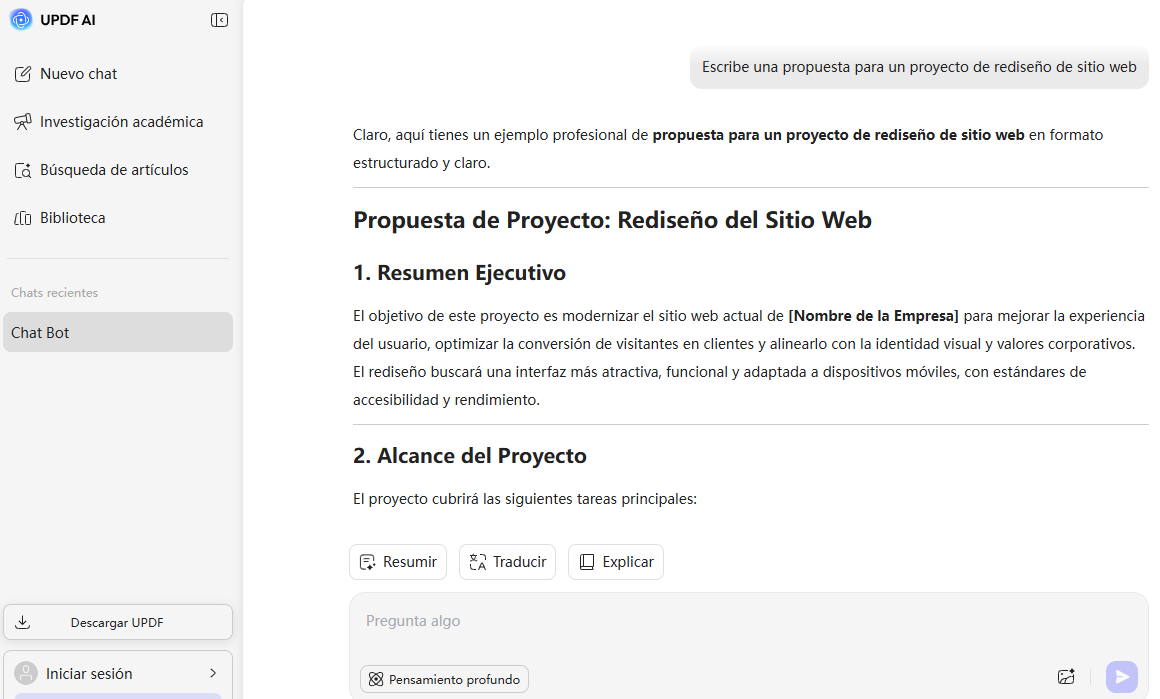Start a new chat via Nuevo chat
This screenshot has width=1160, height=699.
click(x=65, y=74)
